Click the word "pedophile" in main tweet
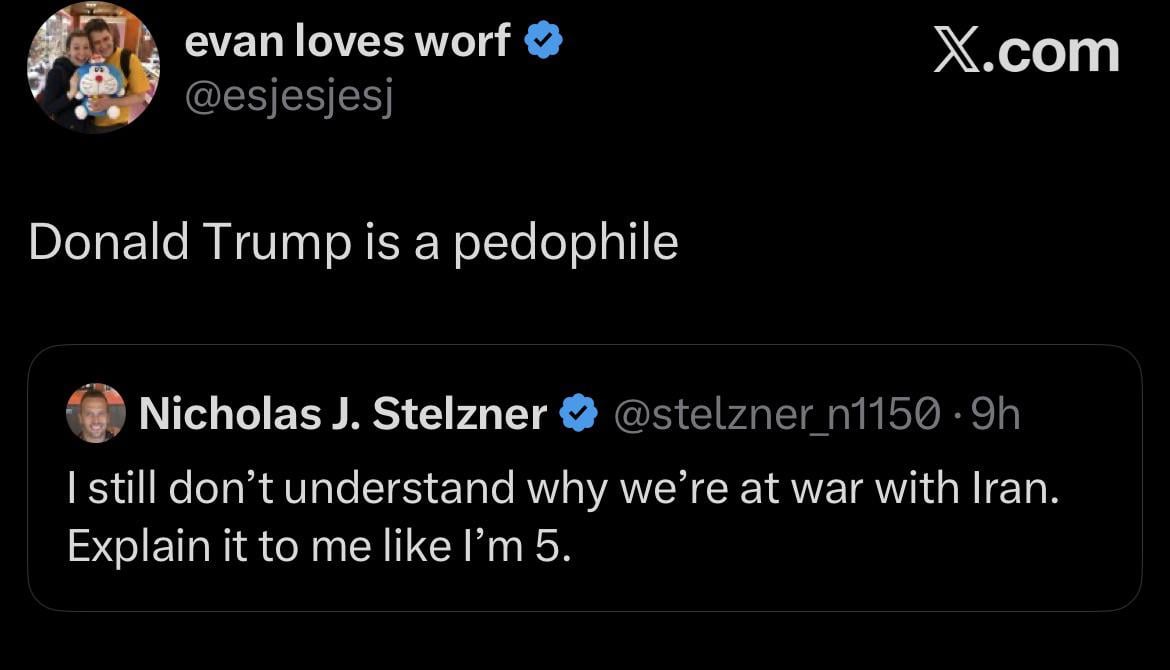Viewport: 1170px width, 670px height. coord(566,243)
